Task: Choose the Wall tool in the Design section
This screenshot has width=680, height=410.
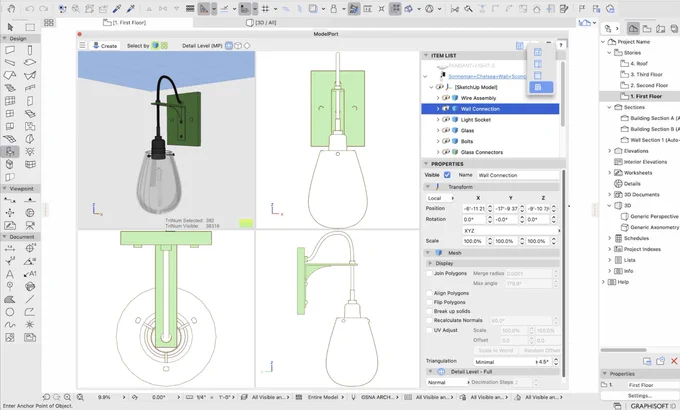Action: (10, 50)
